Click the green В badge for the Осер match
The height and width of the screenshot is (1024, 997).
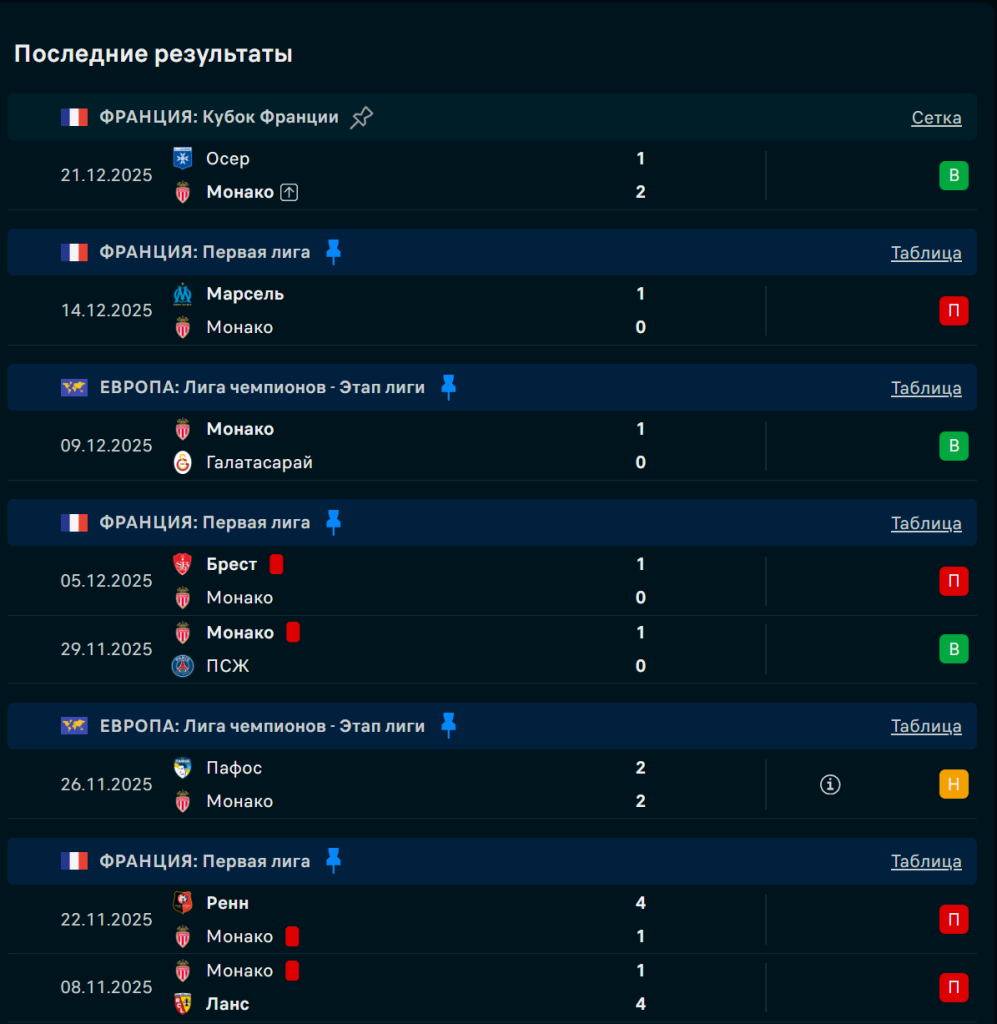click(953, 176)
